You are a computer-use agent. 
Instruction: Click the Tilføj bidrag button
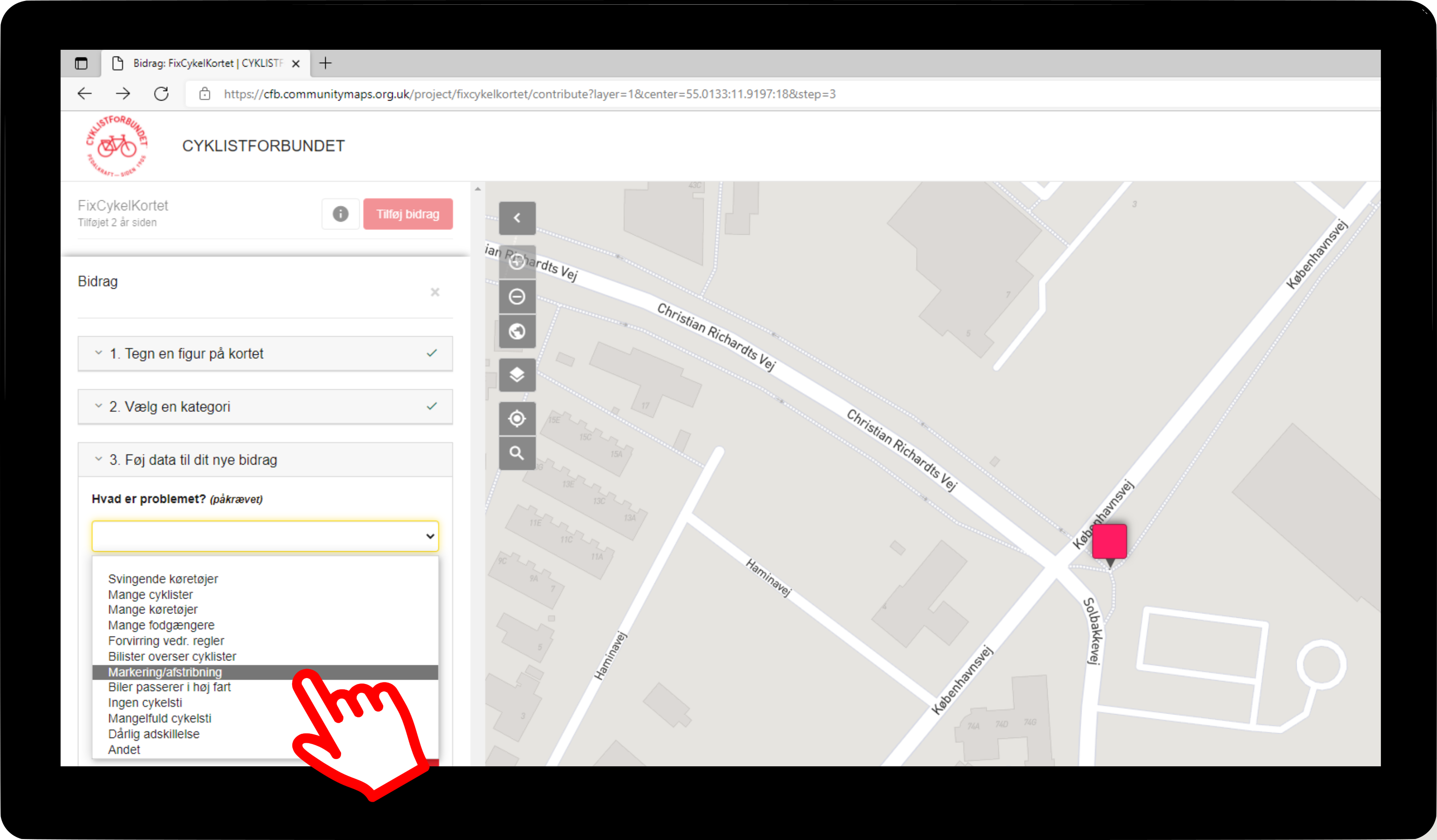point(408,214)
